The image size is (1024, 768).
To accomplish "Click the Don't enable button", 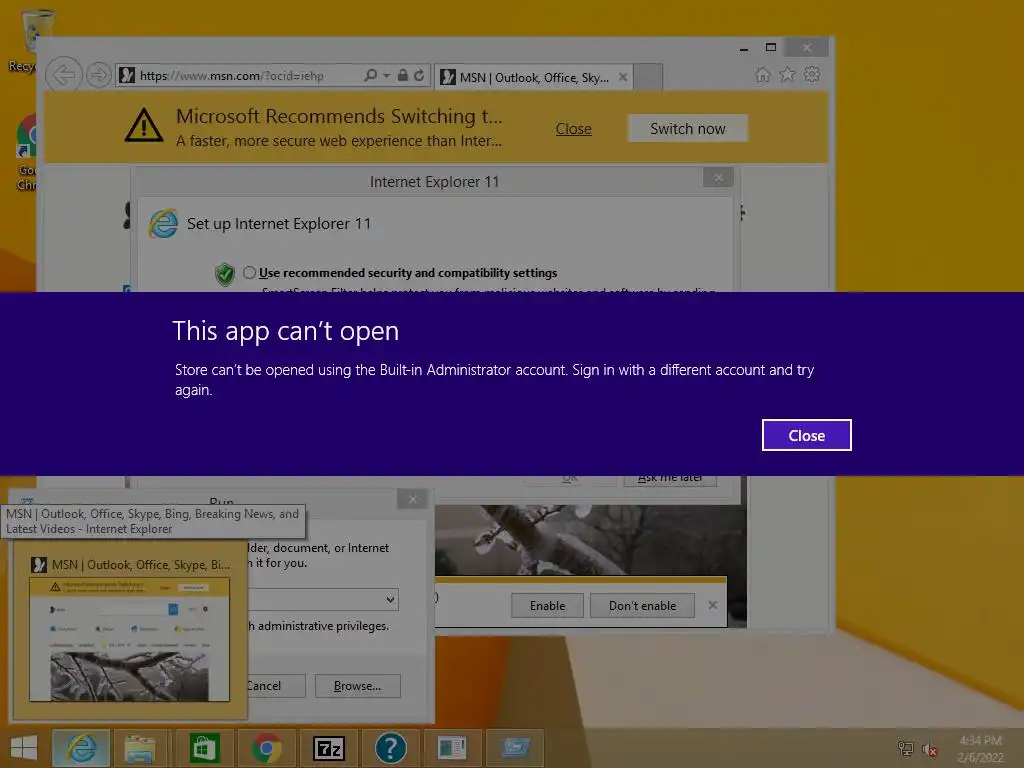I will point(643,605).
